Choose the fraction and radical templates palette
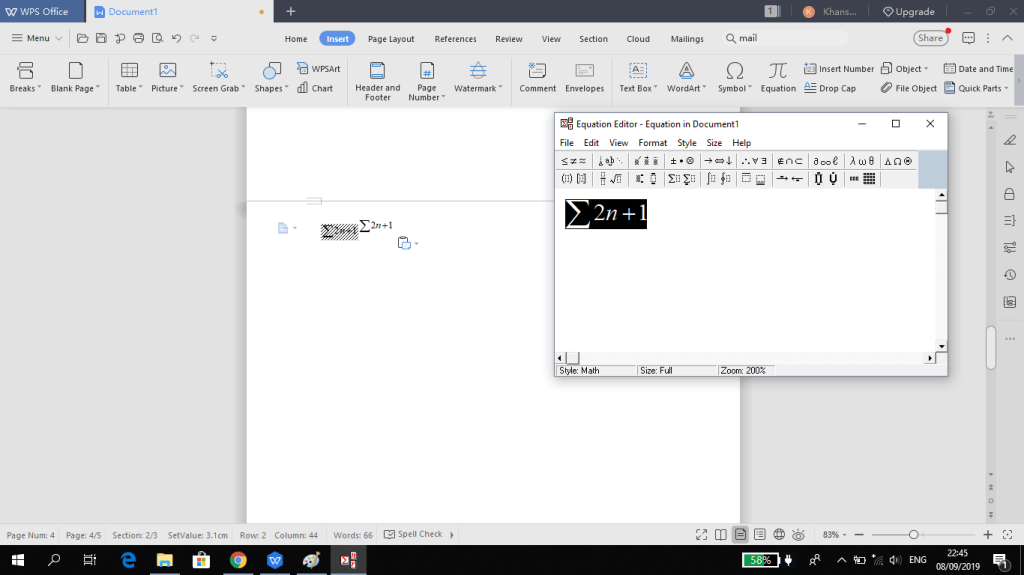This screenshot has width=1024, height=575. pyautogui.click(x=610, y=179)
